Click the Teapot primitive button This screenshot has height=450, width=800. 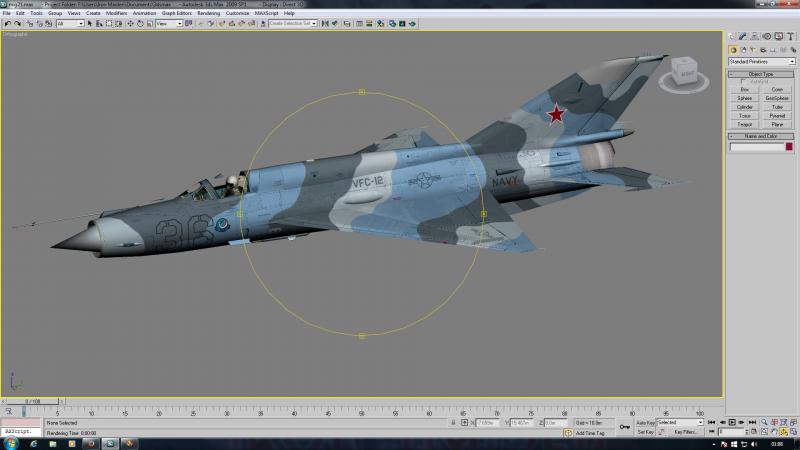click(744, 124)
